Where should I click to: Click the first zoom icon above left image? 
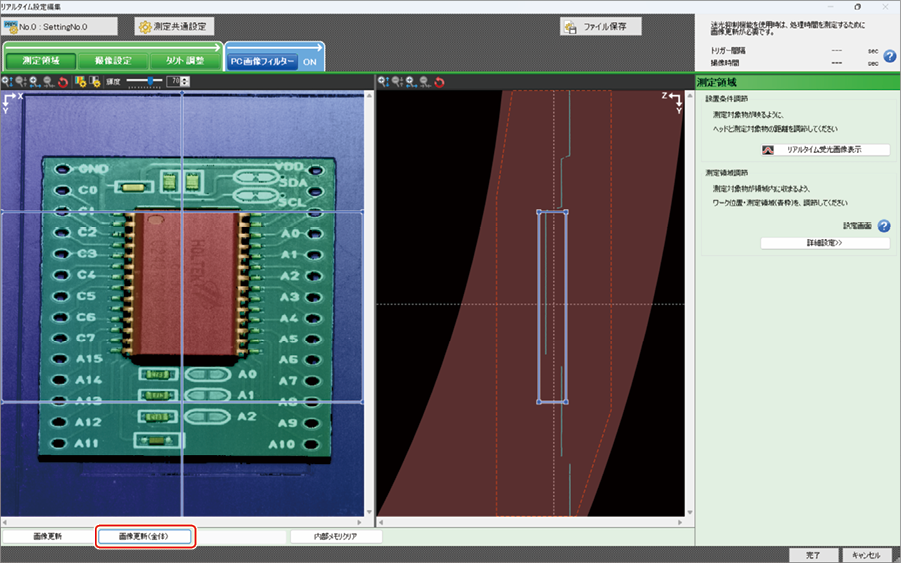pyautogui.click(x=7, y=81)
